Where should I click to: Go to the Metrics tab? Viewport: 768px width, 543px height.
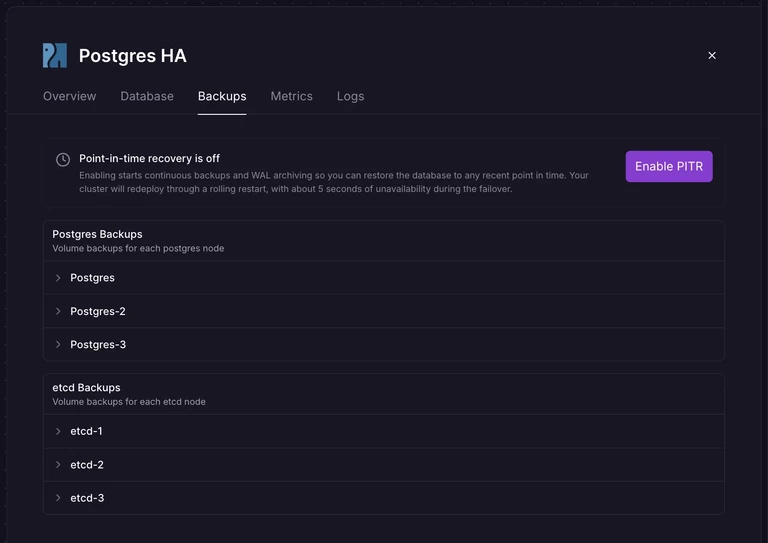(x=291, y=96)
